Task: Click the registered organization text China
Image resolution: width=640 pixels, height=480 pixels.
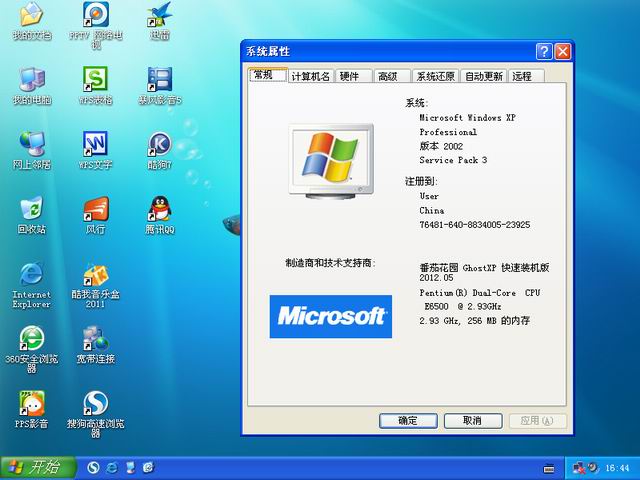Action: [432, 211]
